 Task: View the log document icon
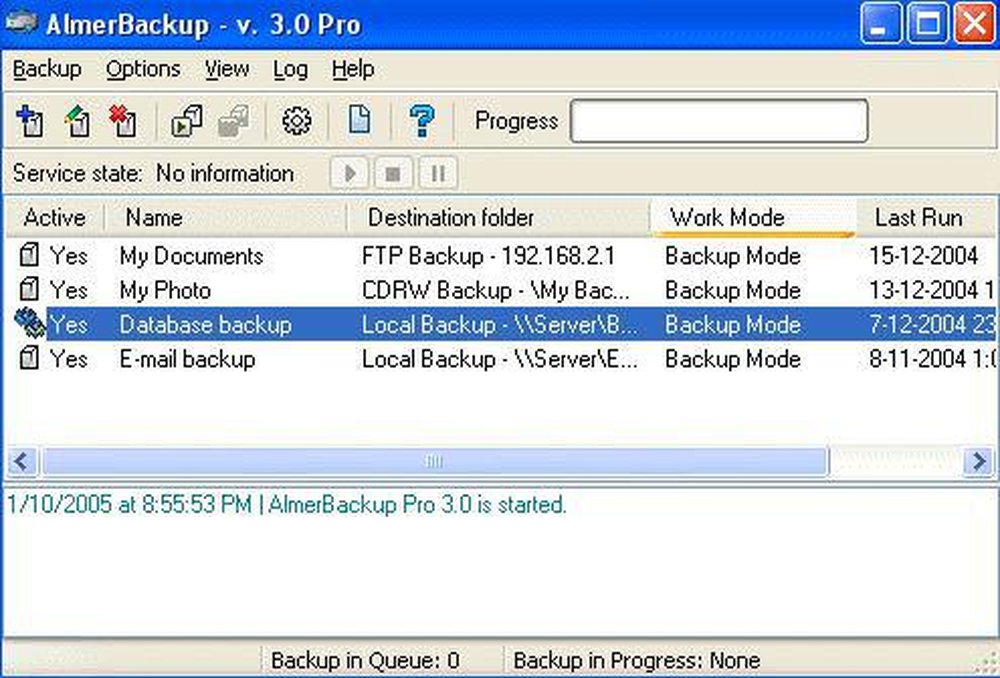click(358, 120)
